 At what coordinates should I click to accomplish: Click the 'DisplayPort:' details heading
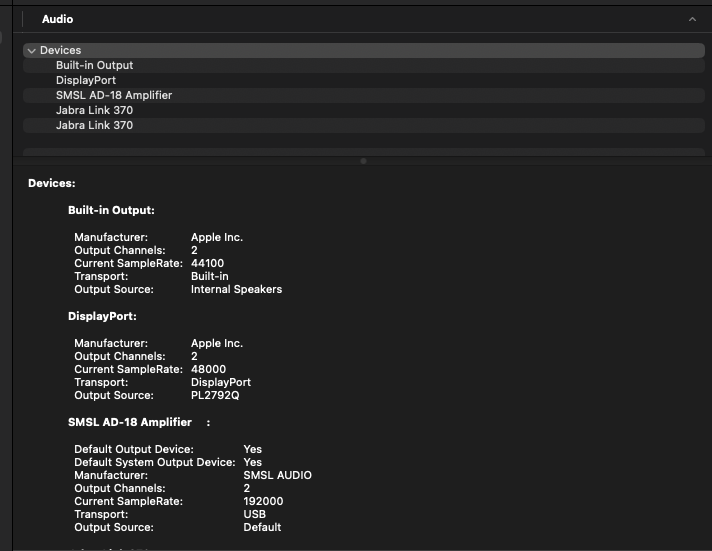[102, 316]
